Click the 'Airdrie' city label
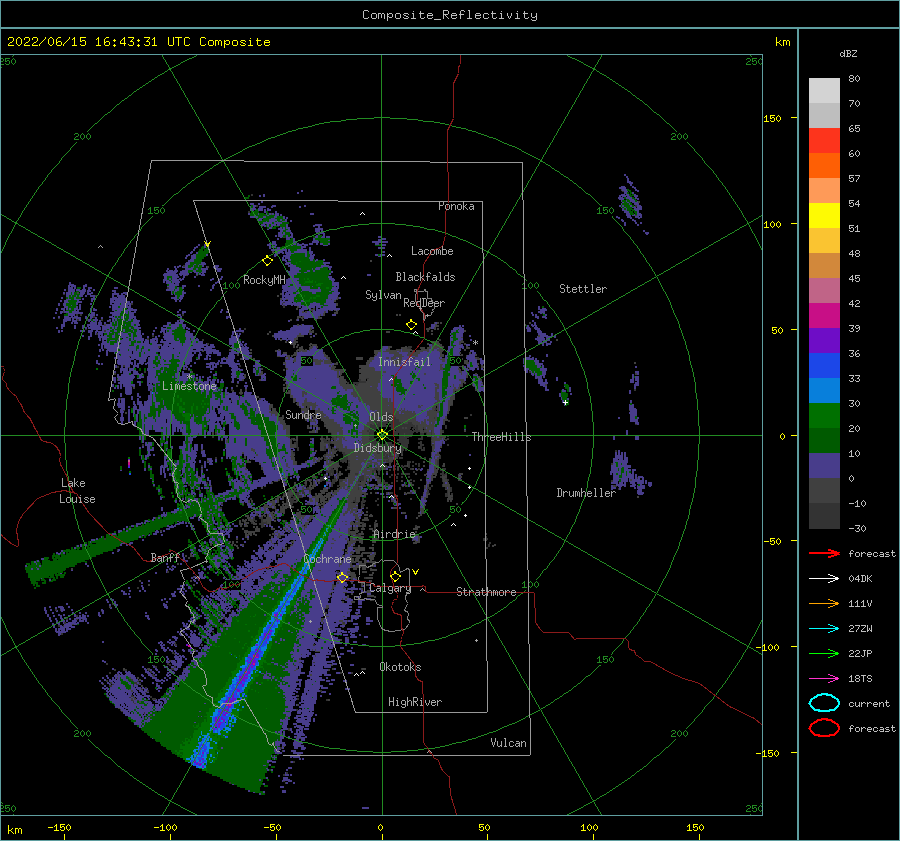 tap(394, 534)
